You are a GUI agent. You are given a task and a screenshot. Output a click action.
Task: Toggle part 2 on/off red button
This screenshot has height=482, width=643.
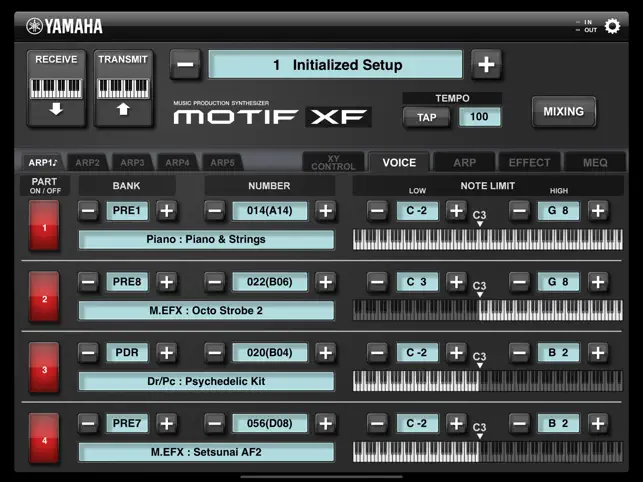coord(44,297)
